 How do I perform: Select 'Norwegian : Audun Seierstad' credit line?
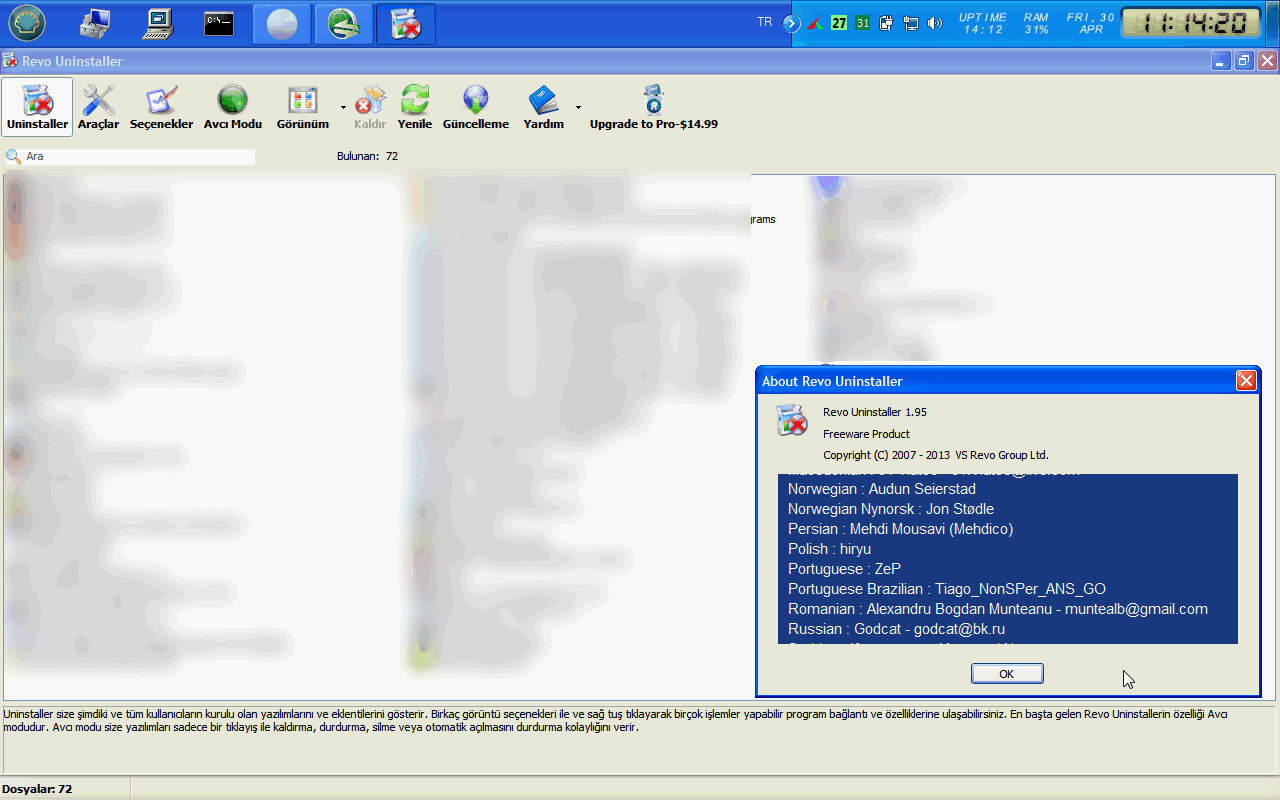tap(881, 489)
